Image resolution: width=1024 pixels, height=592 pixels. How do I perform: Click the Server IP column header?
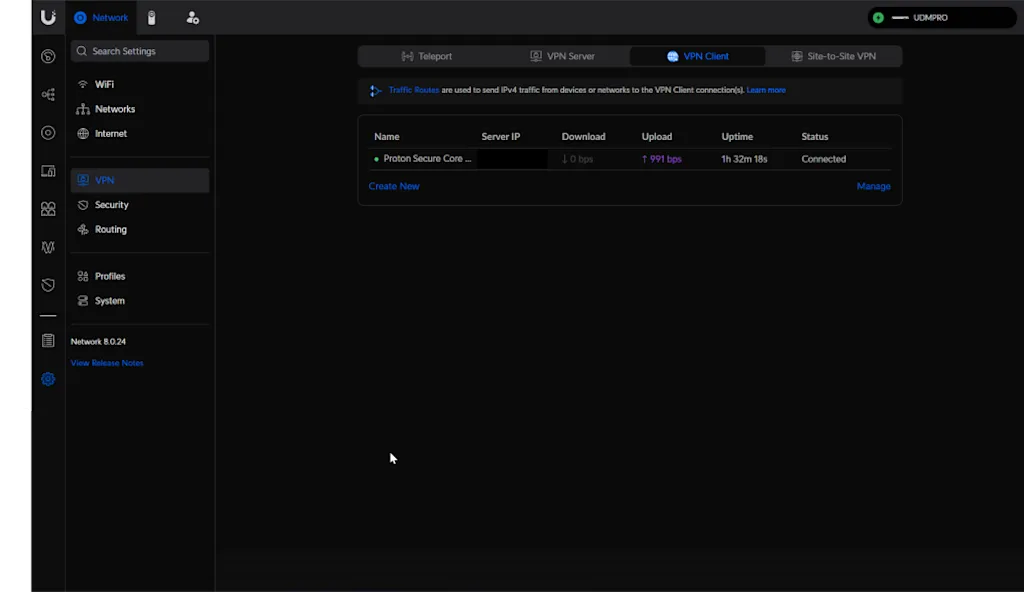point(501,137)
